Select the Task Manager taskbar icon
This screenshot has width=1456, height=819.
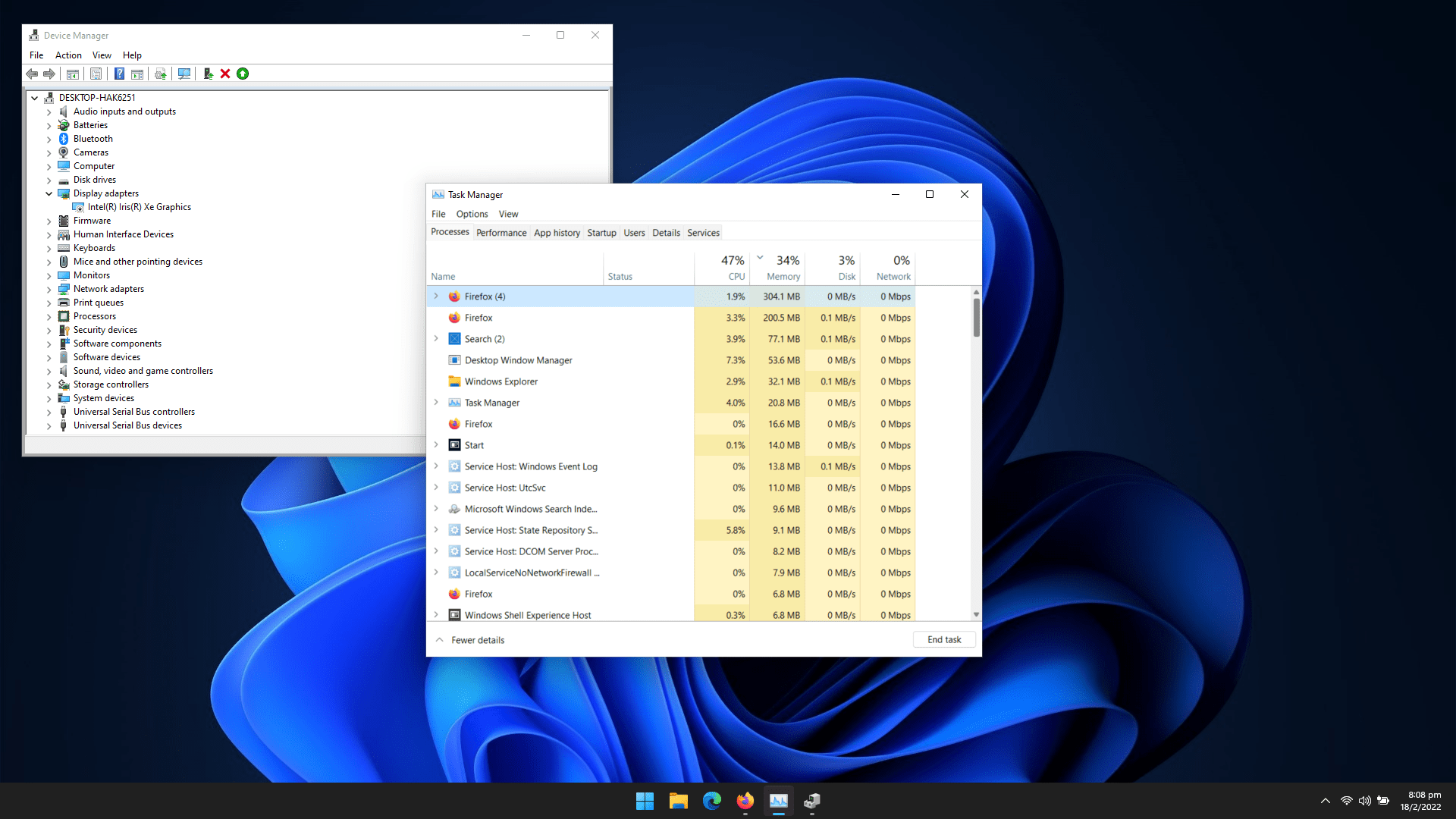778,800
